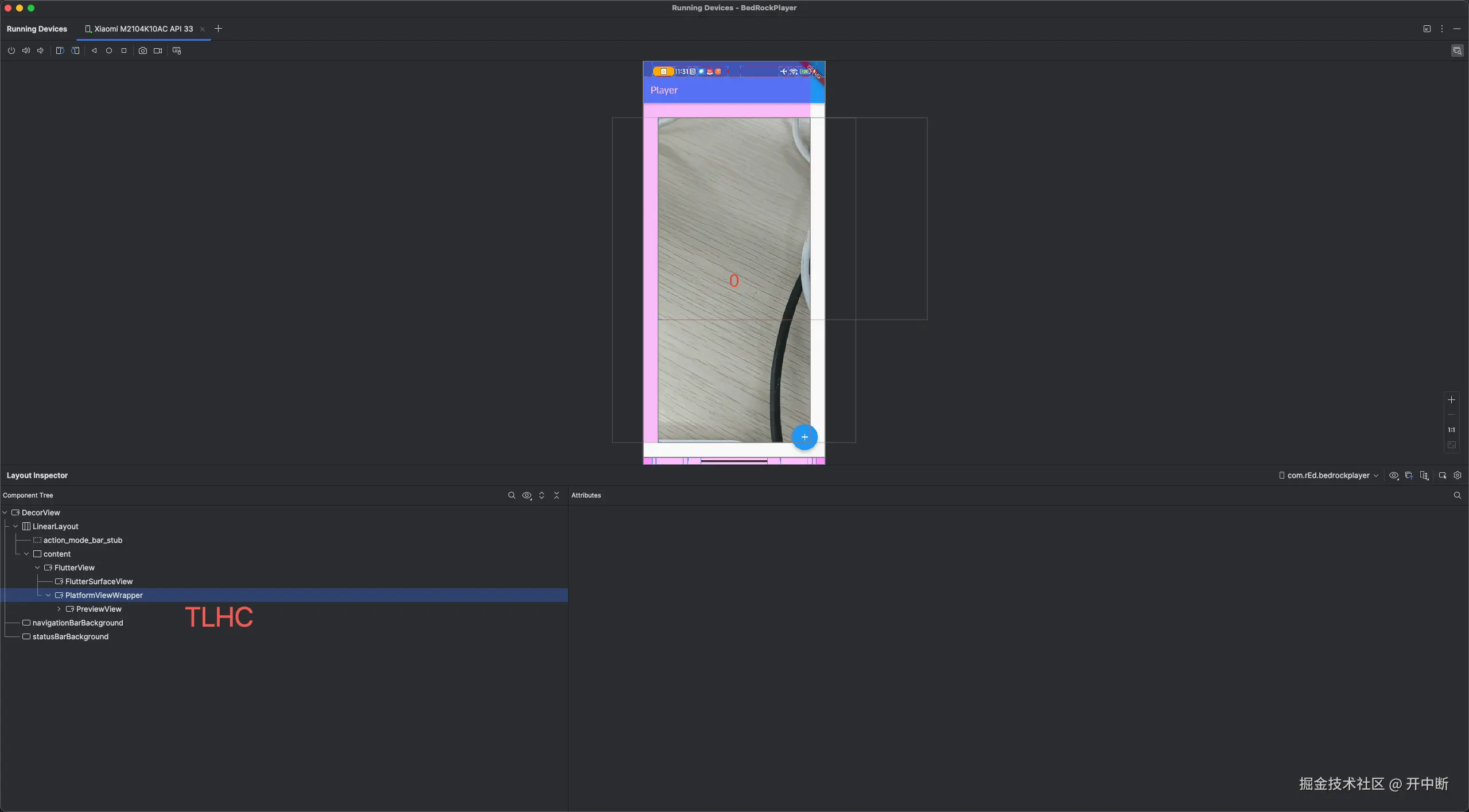Image resolution: width=1469 pixels, height=812 pixels.
Task: Open com.rEd.bedrockplayer process dropdown
Action: coord(1328,475)
